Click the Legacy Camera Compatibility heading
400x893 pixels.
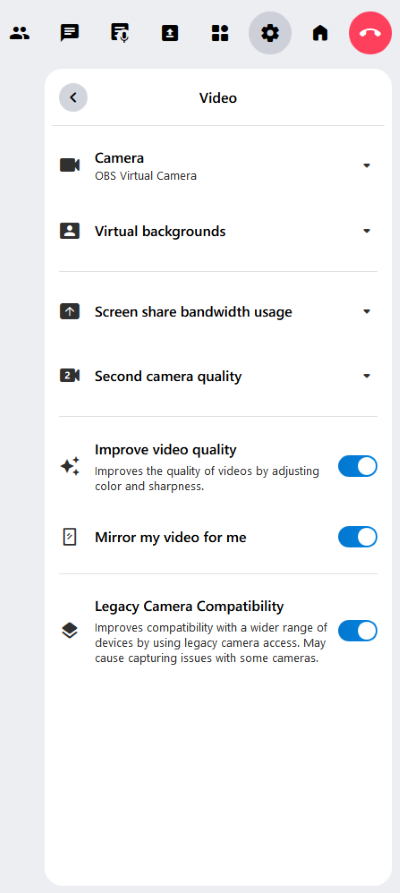189,605
